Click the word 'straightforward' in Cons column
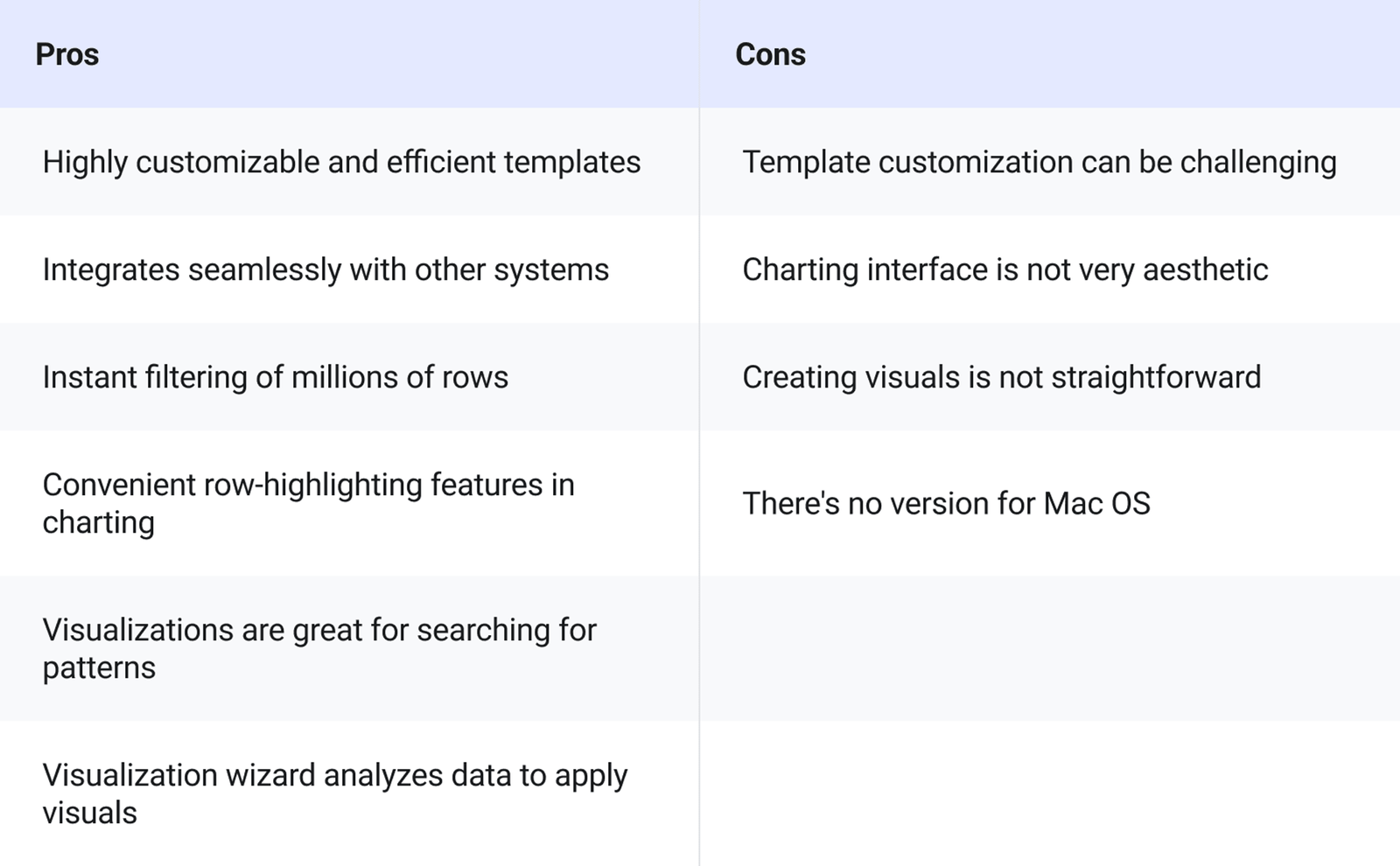This screenshot has width=1400, height=866. 1155,377
